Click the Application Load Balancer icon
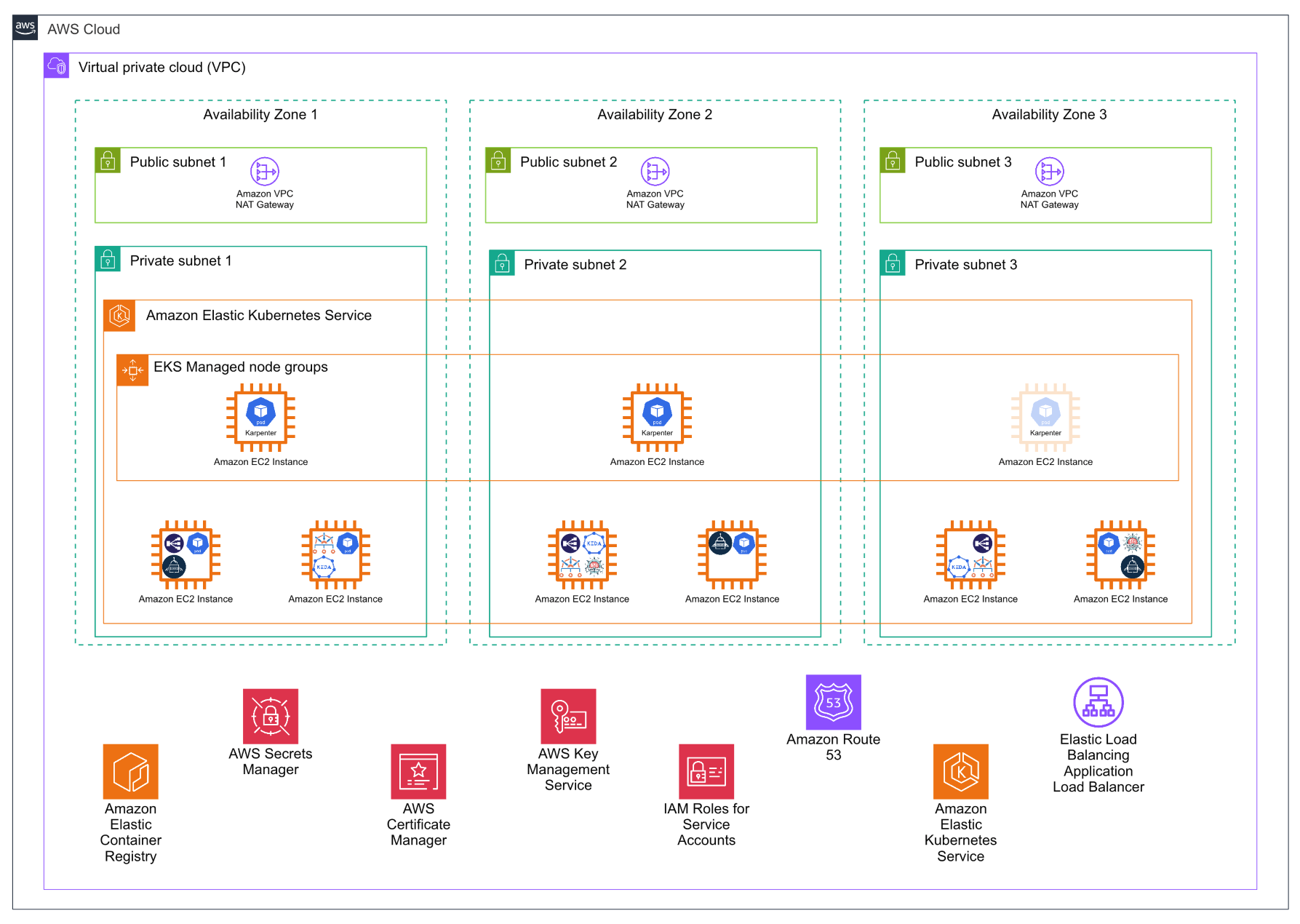 pyautogui.click(x=1098, y=702)
